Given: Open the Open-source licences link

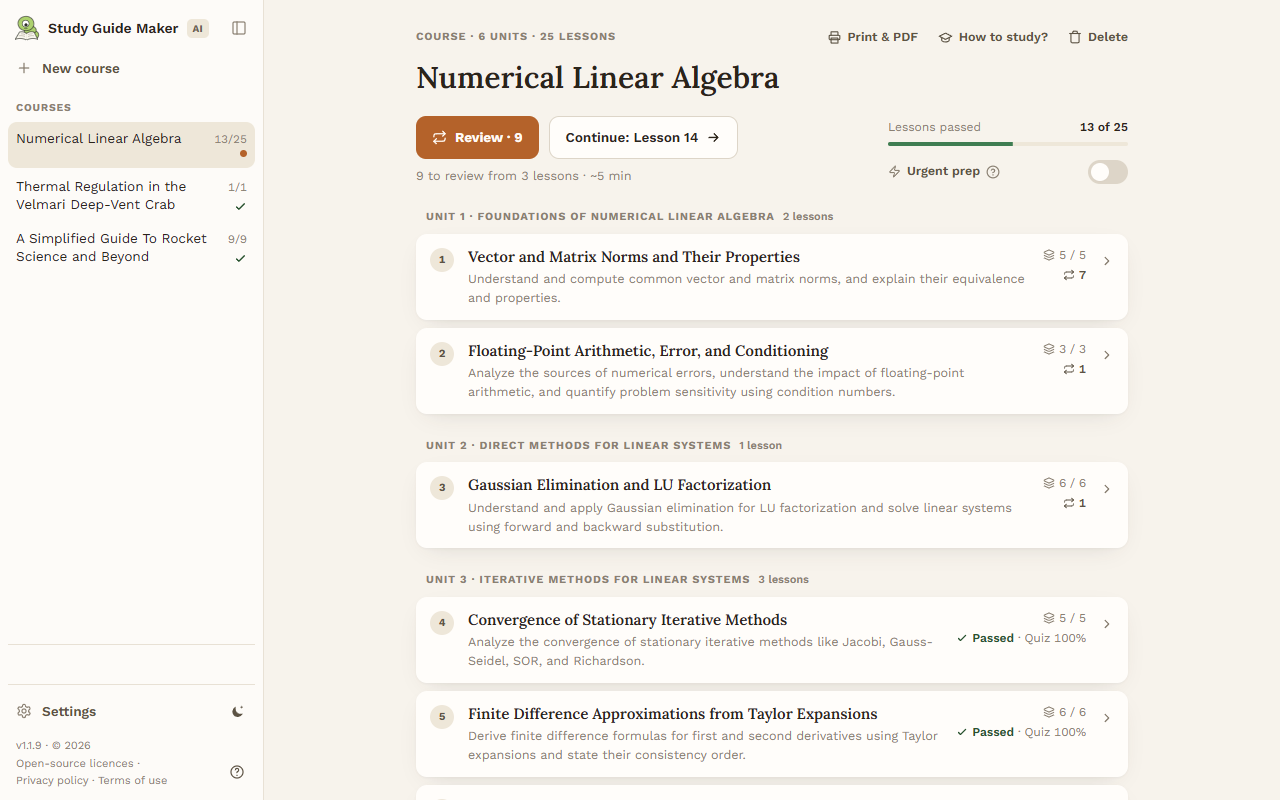Looking at the screenshot, I should [75, 763].
